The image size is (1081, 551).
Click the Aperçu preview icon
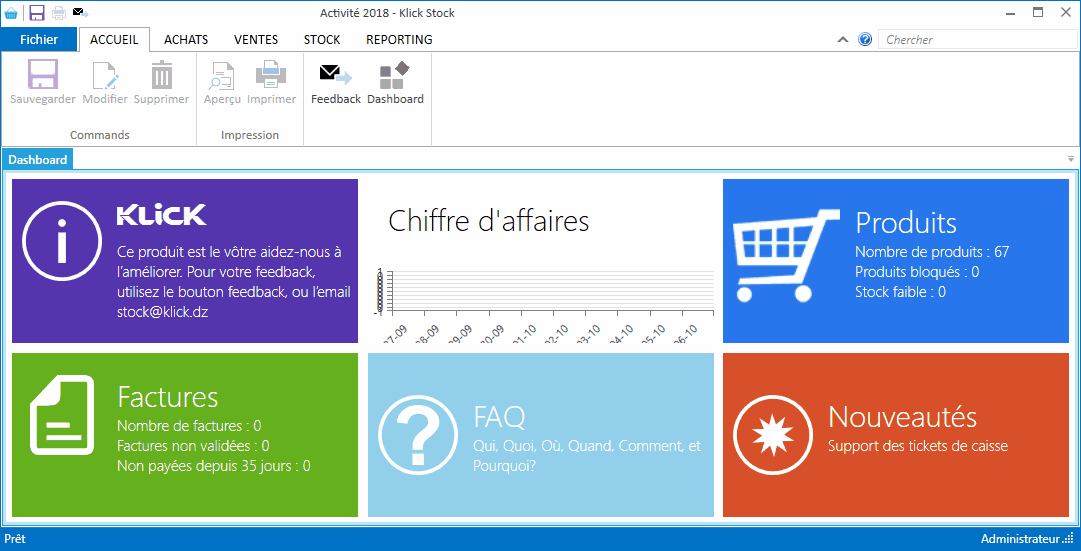(x=222, y=76)
